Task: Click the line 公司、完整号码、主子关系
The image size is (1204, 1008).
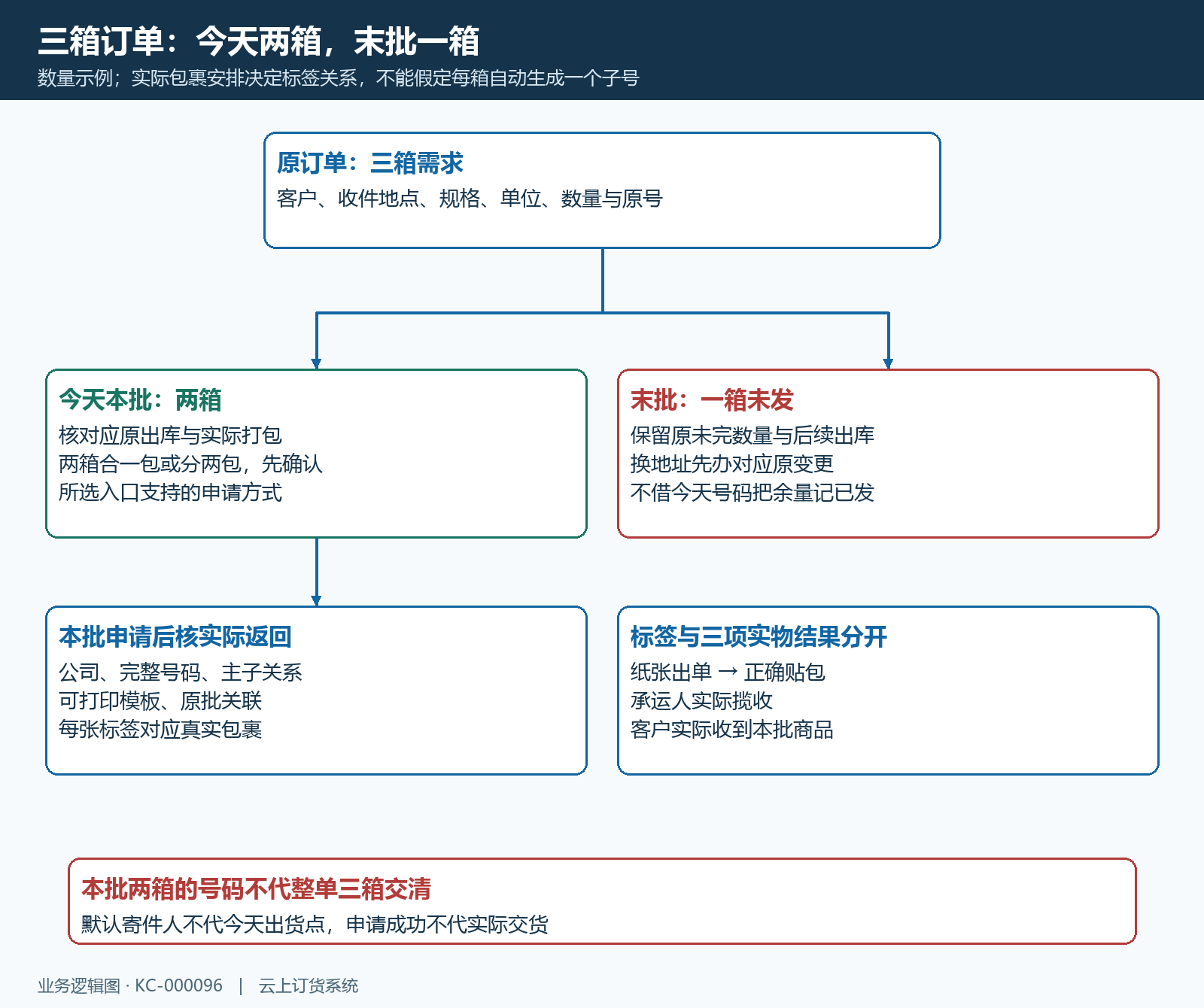Action: (x=181, y=673)
